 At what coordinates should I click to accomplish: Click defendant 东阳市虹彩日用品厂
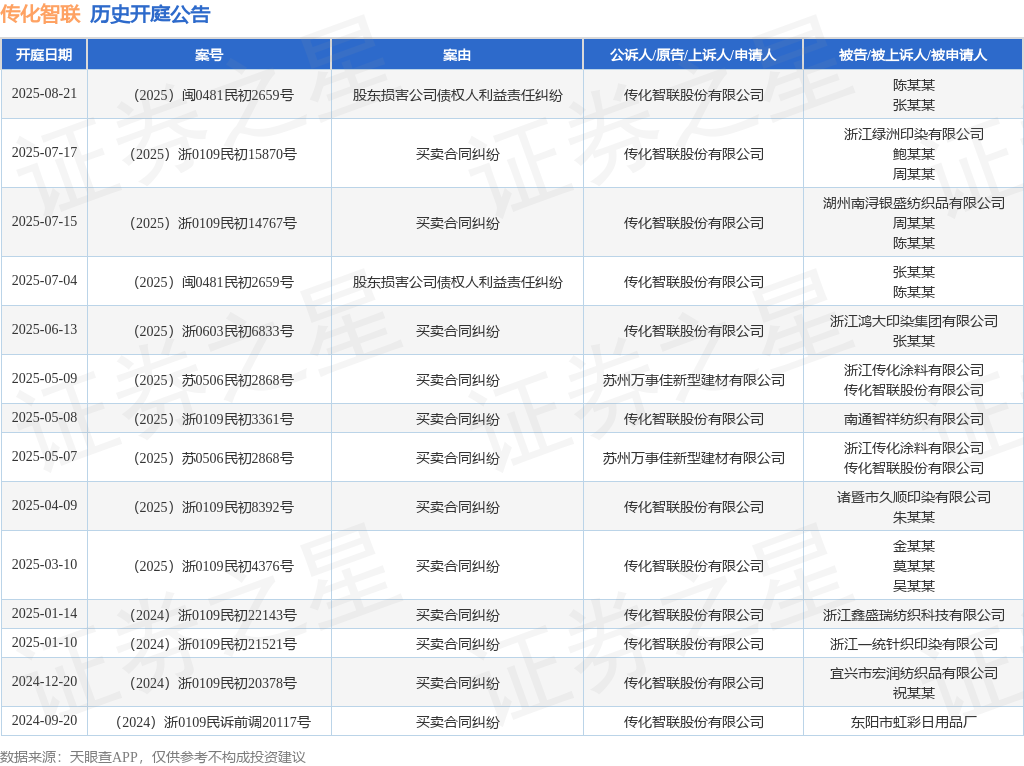pos(914,722)
